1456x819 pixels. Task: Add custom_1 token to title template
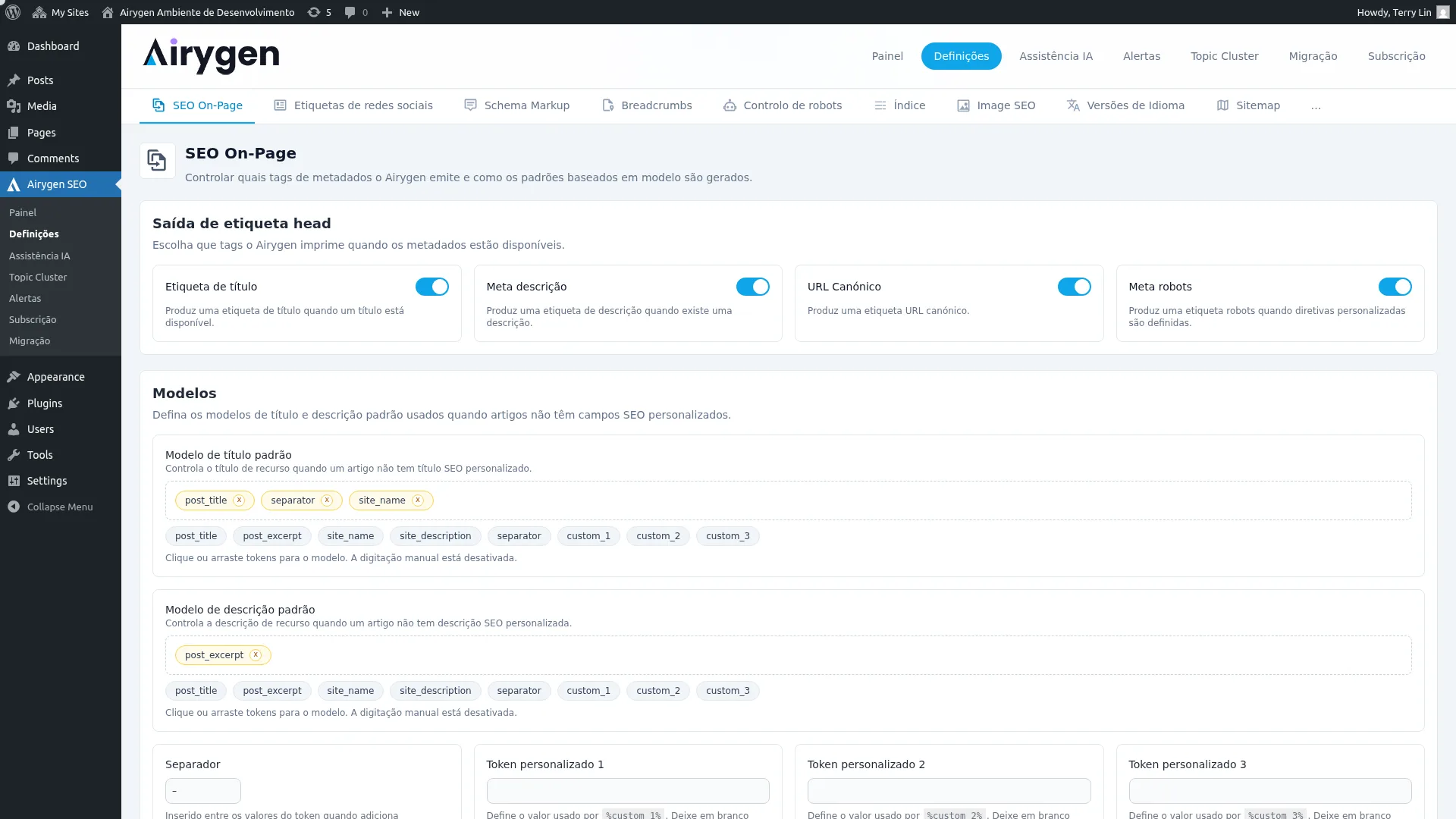pyautogui.click(x=588, y=536)
